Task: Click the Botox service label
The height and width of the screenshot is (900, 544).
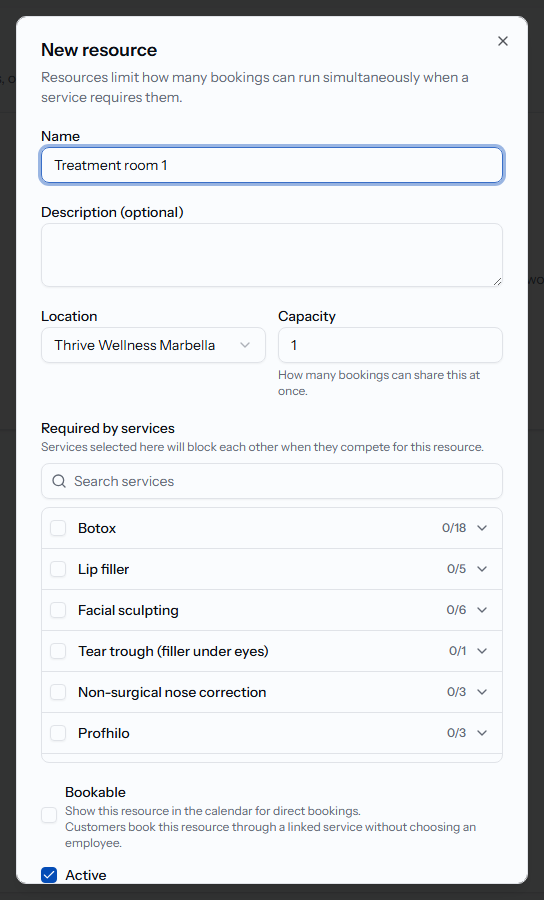Action: pyautogui.click(x=97, y=528)
